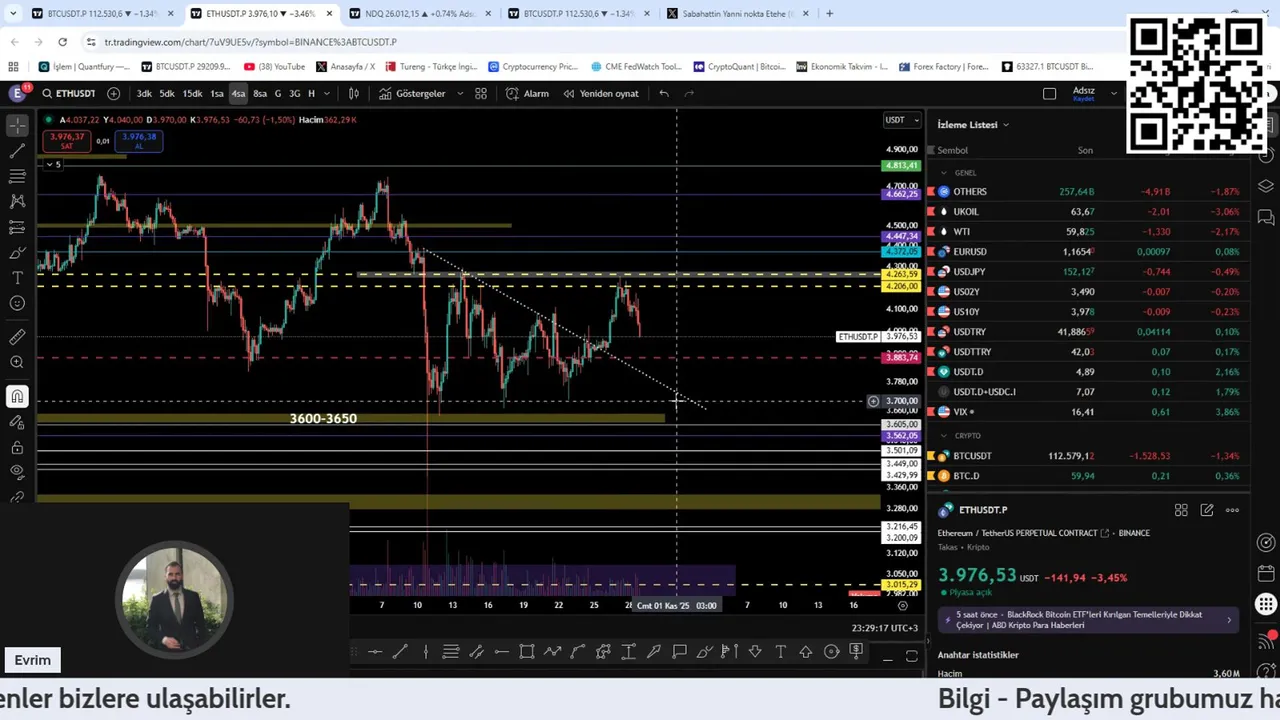Viewport: 1280px width, 720px height.
Task: Open the Fibonacci tools in left sidebar
Action: click(17, 176)
